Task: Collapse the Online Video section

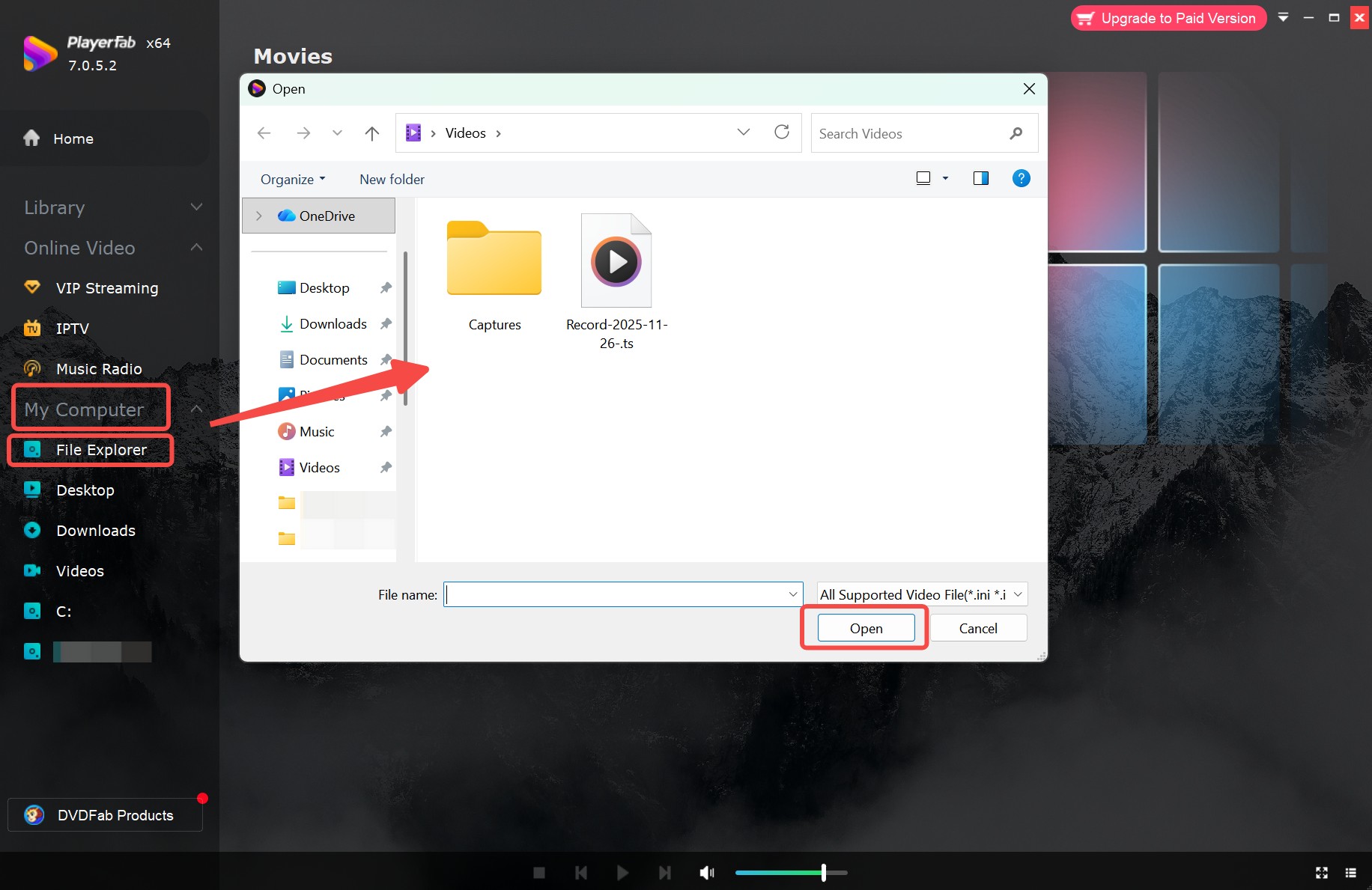Action: point(195,247)
